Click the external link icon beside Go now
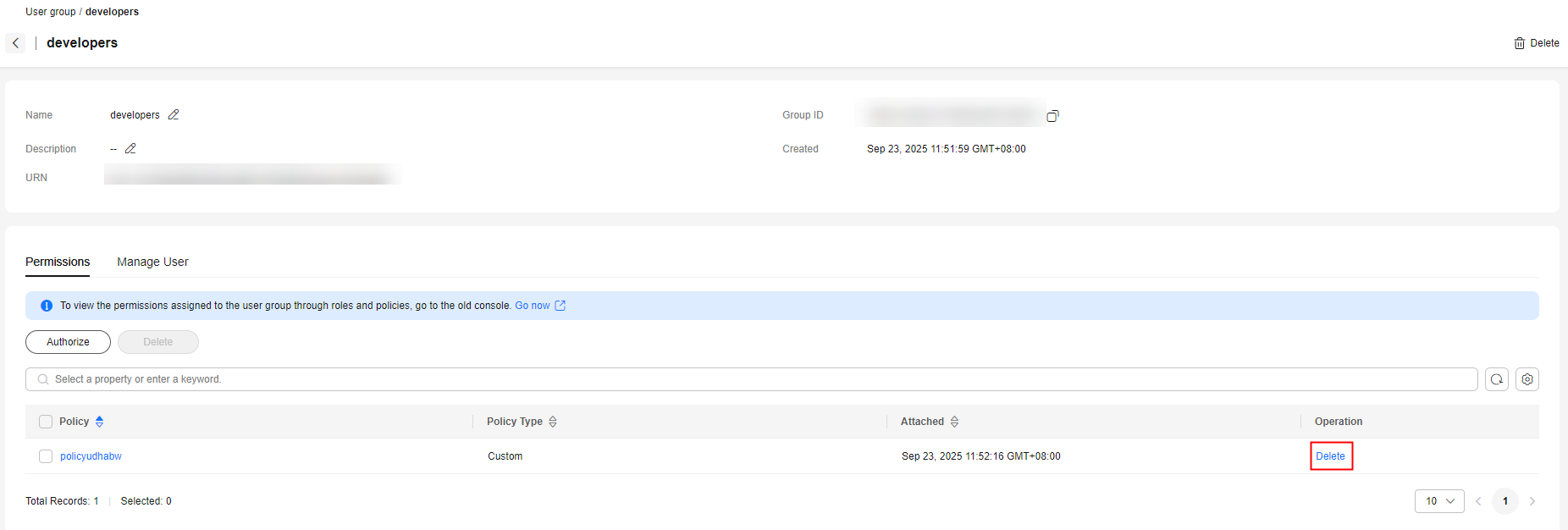The height and width of the screenshot is (530, 1568). (560, 306)
